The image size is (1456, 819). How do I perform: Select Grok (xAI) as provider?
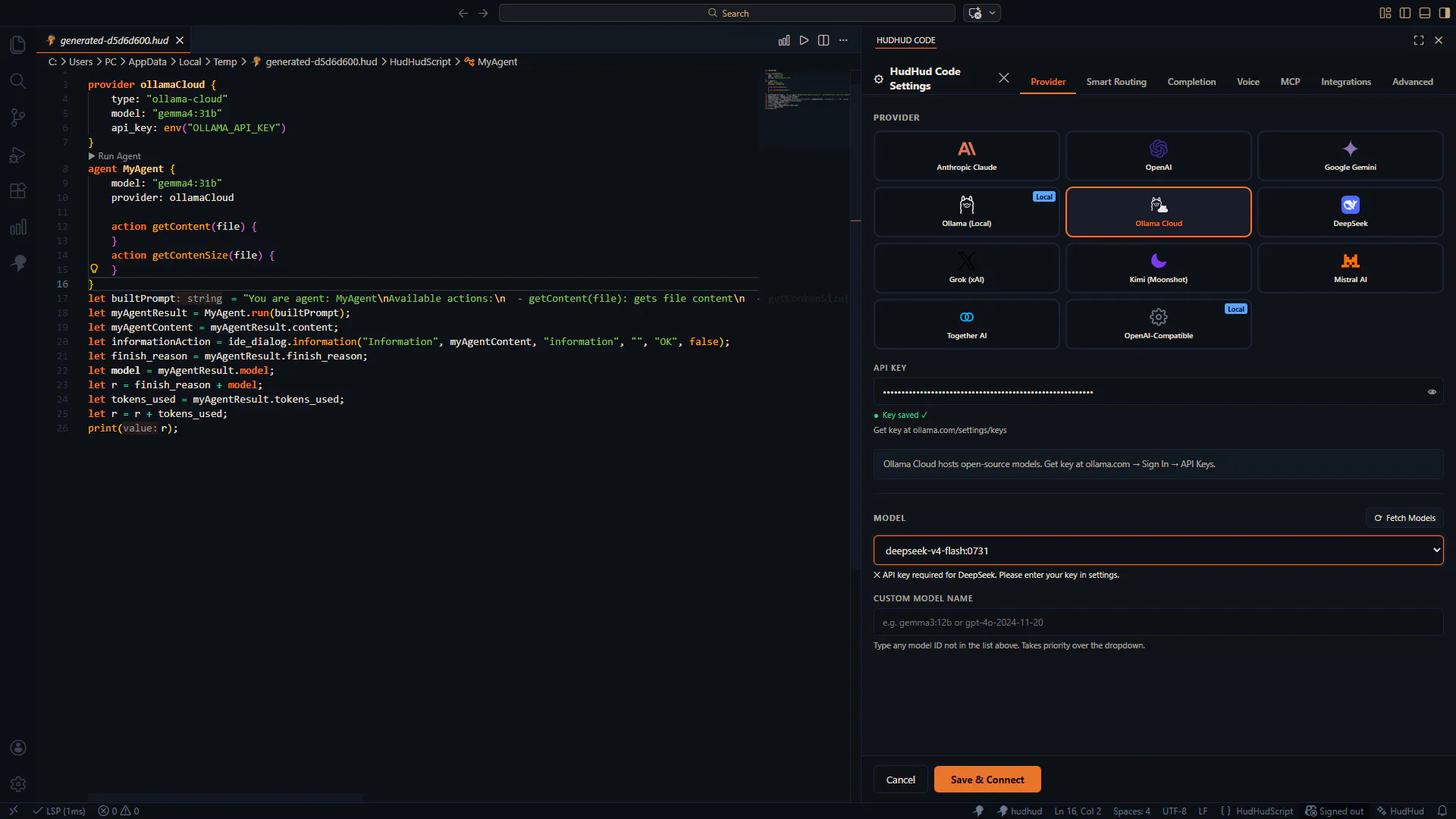pyautogui.click(x=966, y=268)
